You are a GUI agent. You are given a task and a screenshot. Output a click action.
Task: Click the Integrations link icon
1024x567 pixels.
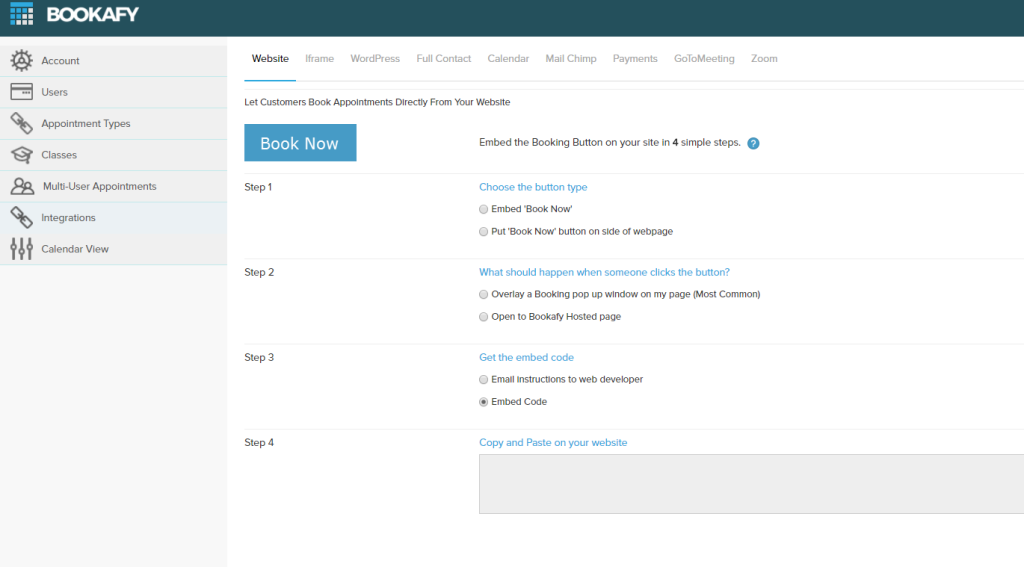pyautogui.click(x=22, y=218)
